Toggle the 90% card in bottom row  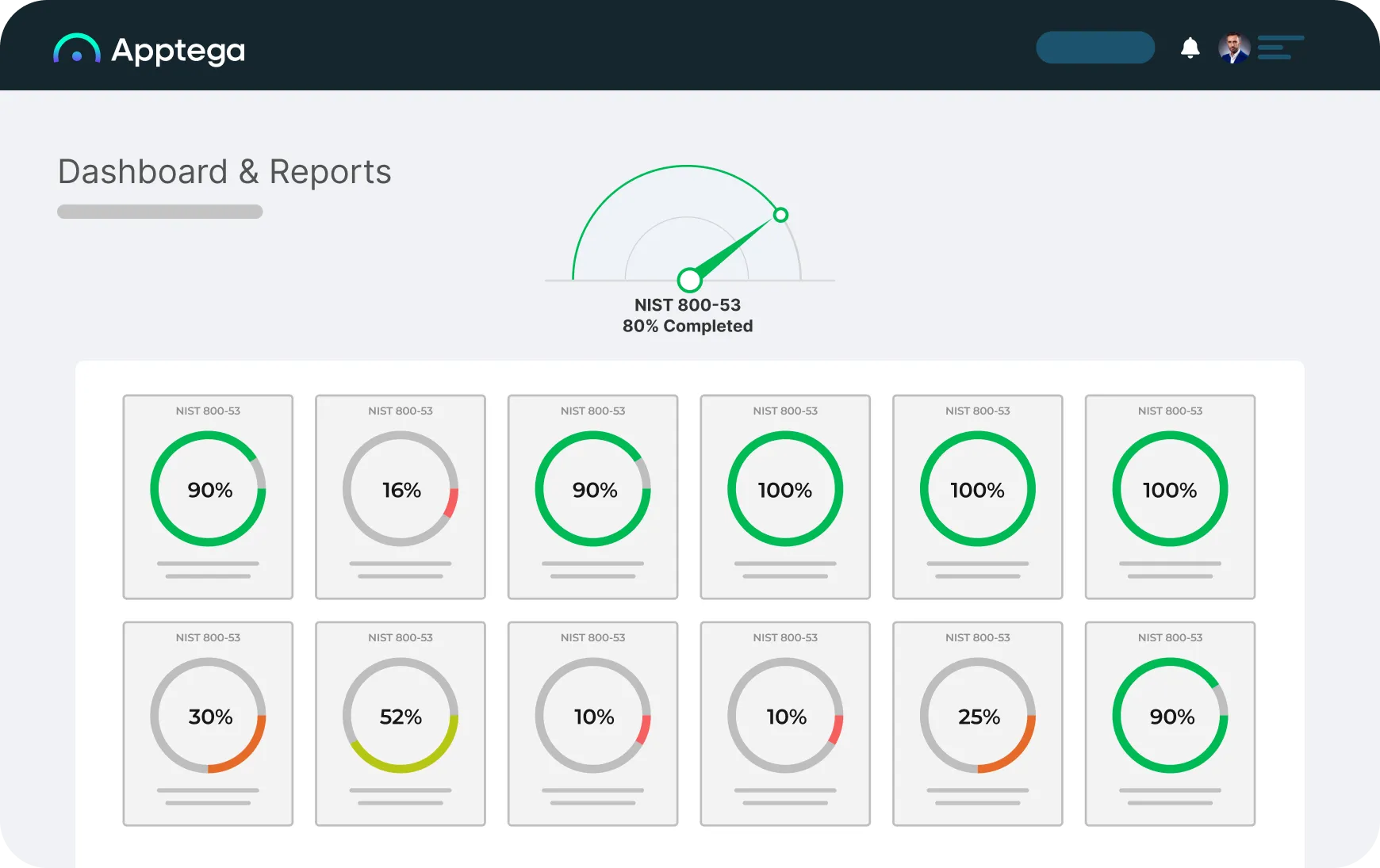click(1169, 716)
